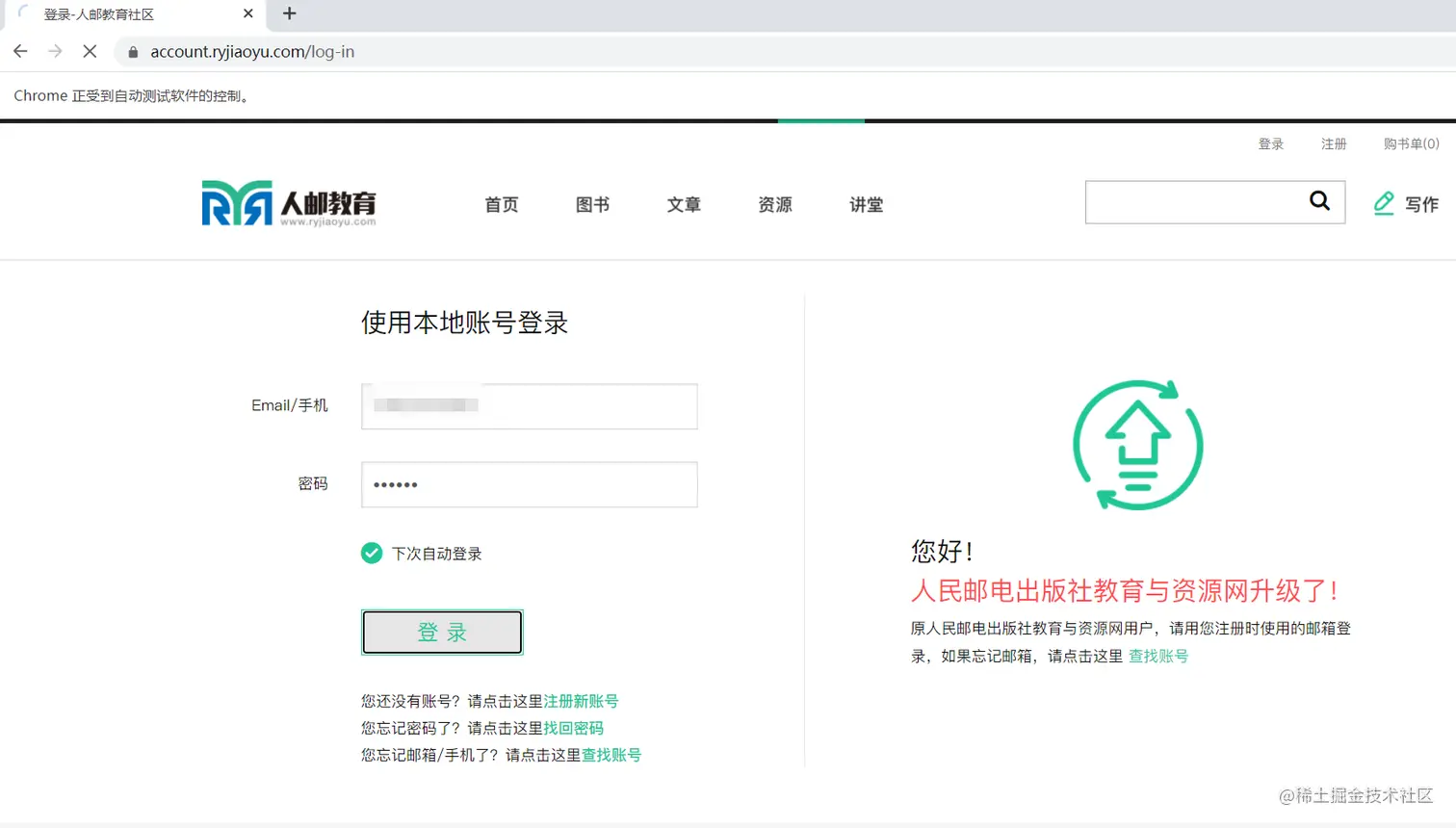Screen dimensions: 1456x828
Task: Toggle the 下次自动登录 checkbox
Action: click(x=372, y=553)
